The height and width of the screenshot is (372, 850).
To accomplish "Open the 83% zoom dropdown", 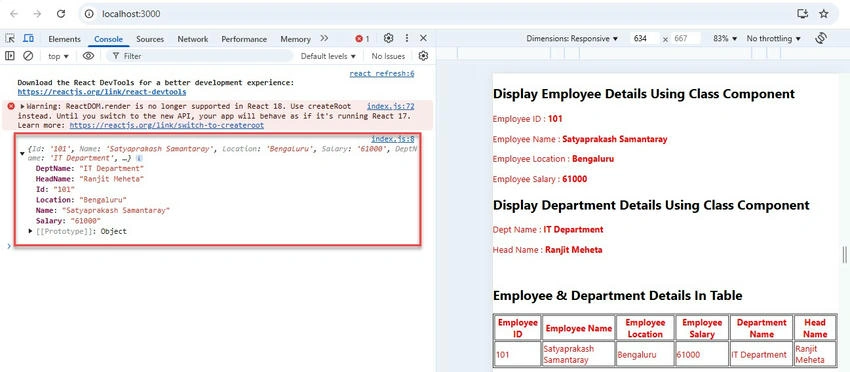I will pyautogui.click(x=725, y=39).
